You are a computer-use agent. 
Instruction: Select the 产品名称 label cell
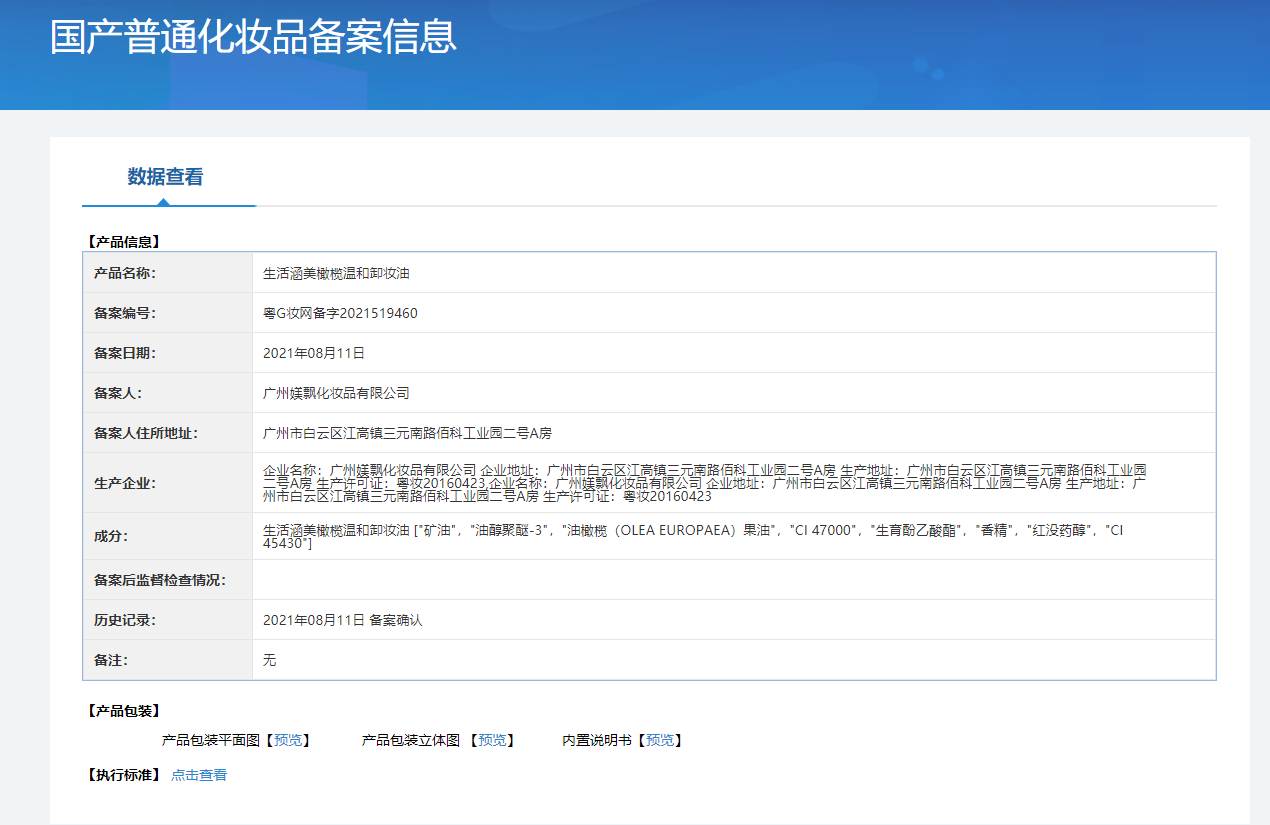(x=168, y=273)
